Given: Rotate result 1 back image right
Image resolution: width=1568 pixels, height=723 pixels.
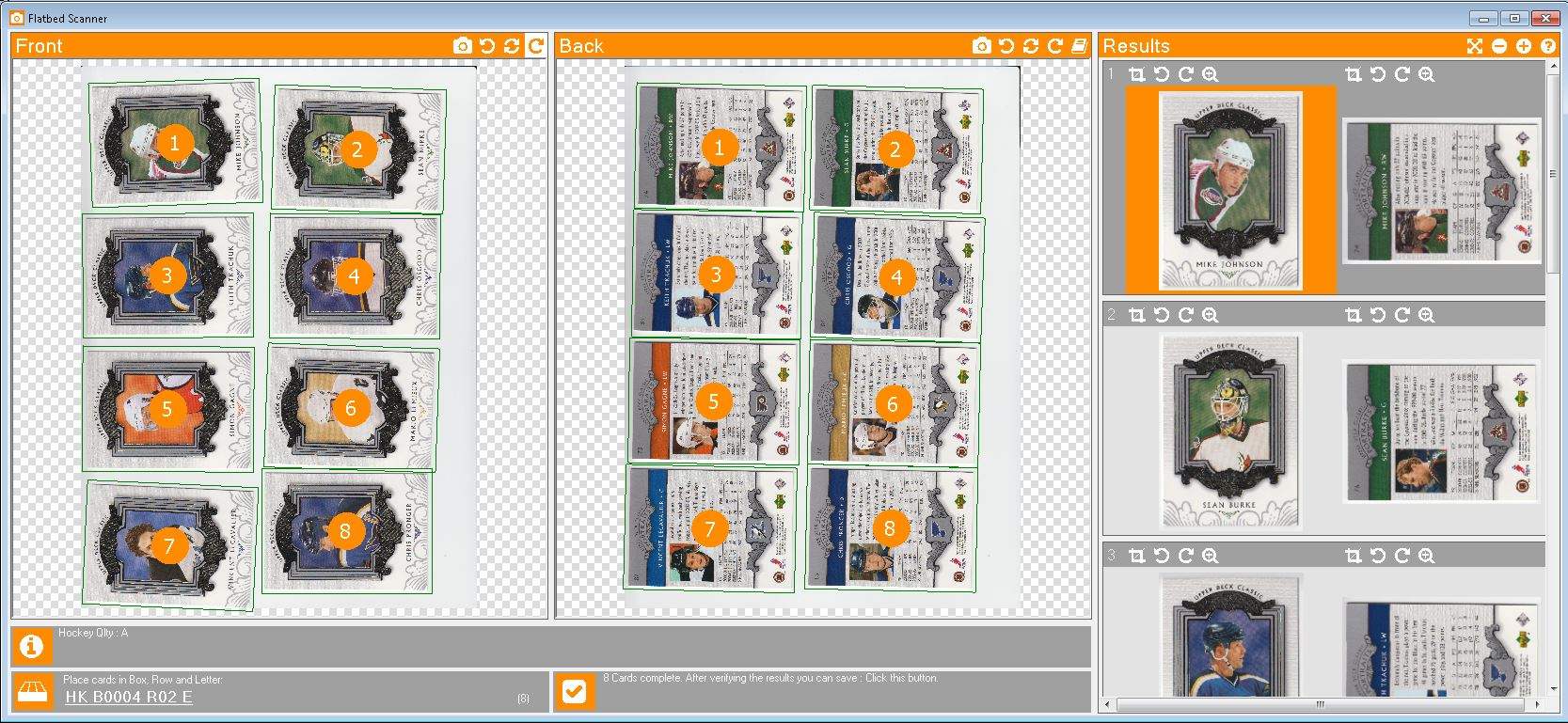Looking at the screenshot, I should [x=1402, y=74].
